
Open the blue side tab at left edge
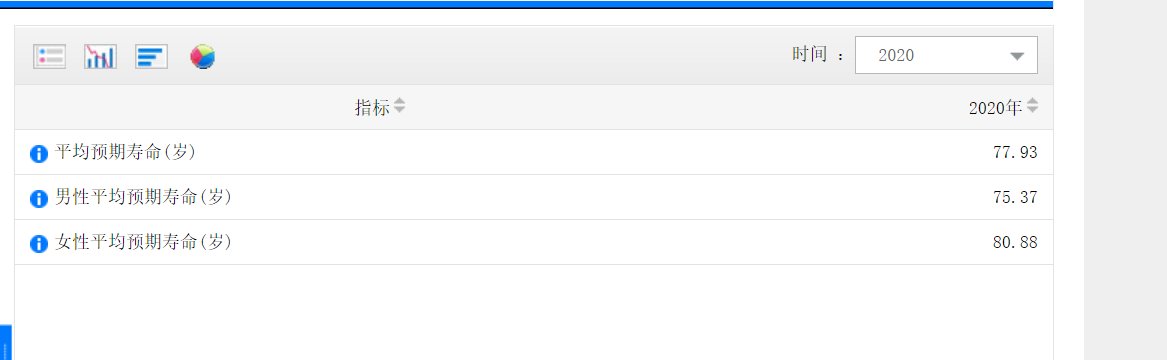point(5,342)
